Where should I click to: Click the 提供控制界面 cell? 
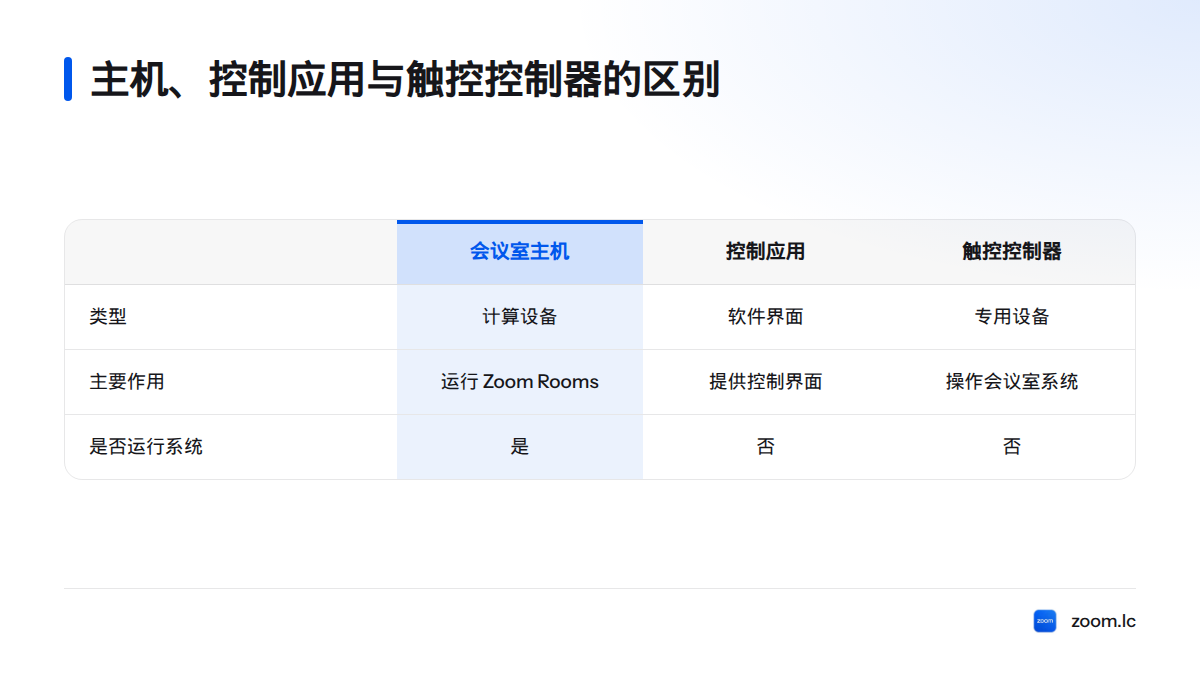tap(766, 382)
